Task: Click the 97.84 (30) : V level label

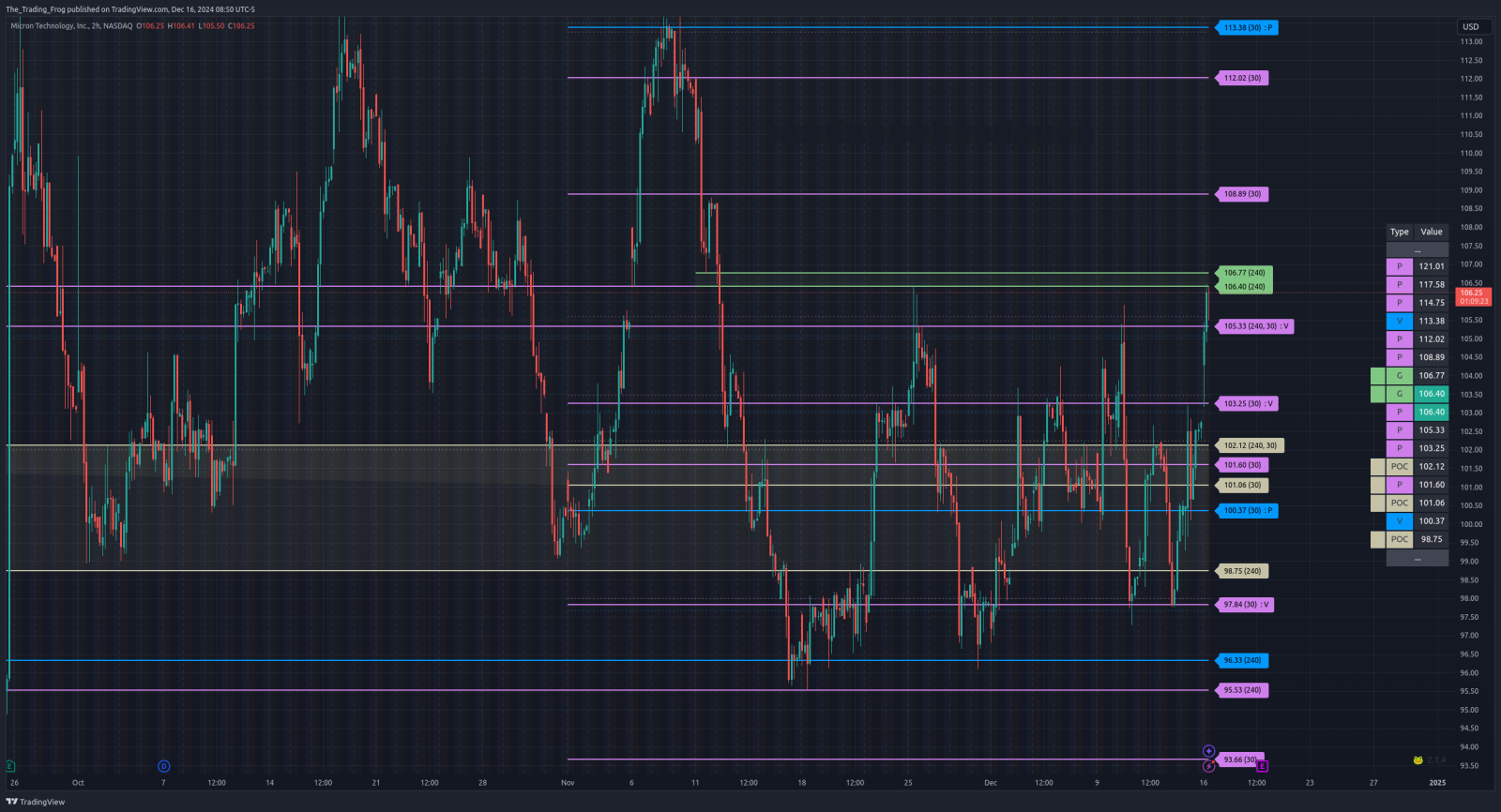Action: tap(1245, 605)
